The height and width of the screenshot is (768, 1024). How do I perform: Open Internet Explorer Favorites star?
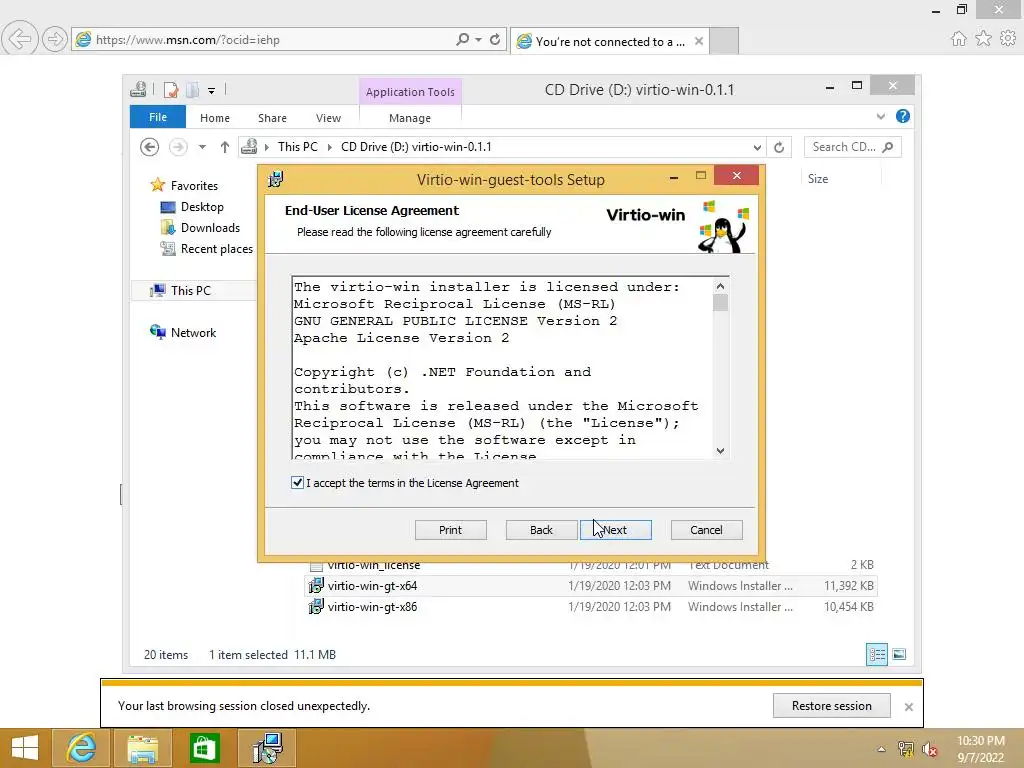click(983, 39)
